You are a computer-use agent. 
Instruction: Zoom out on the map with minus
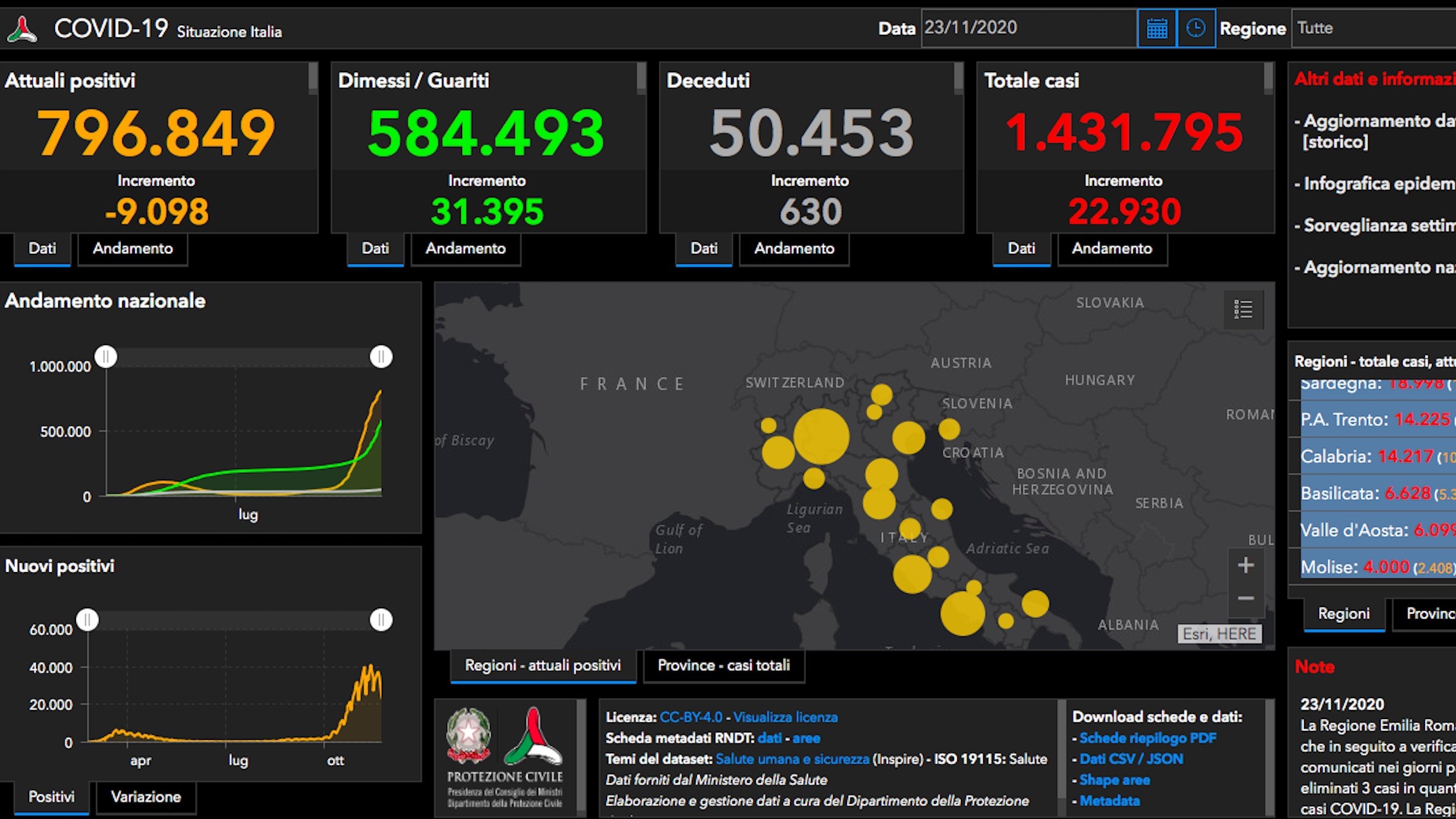1246,599
